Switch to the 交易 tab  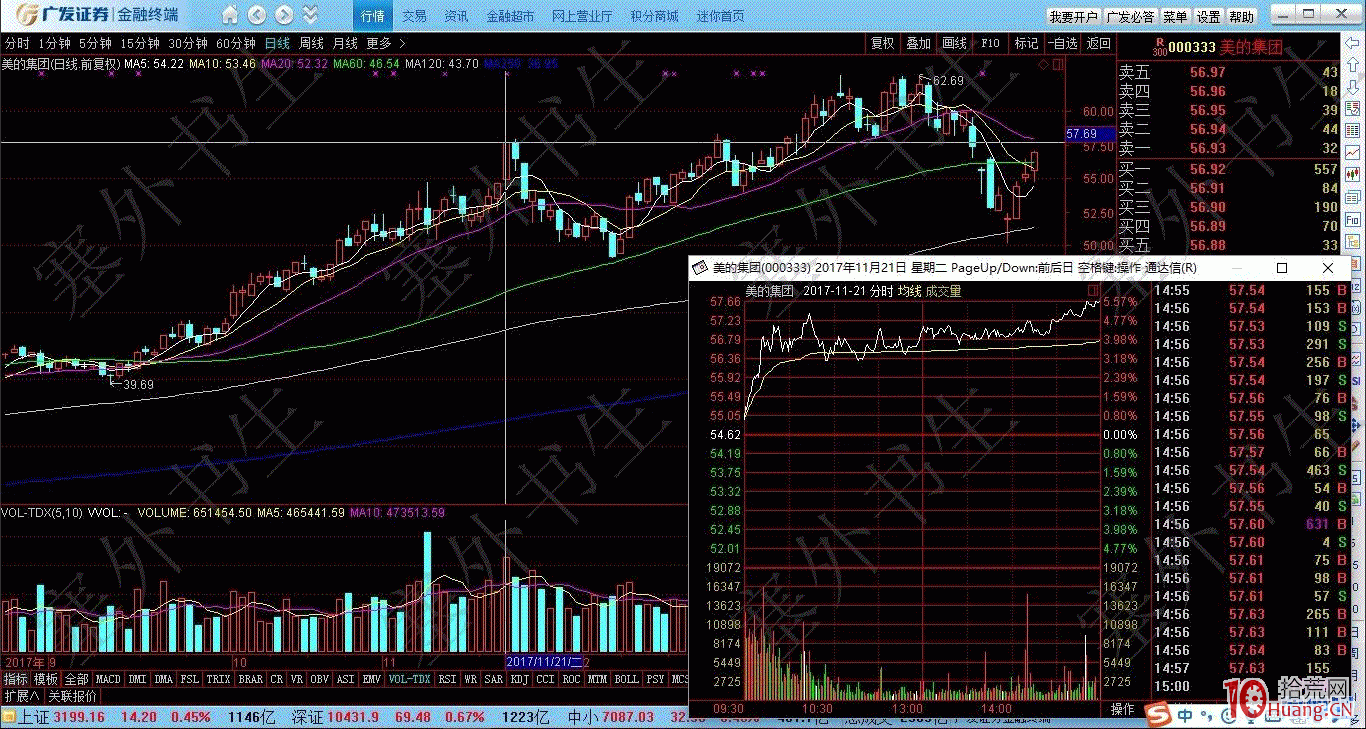point(414,17)
